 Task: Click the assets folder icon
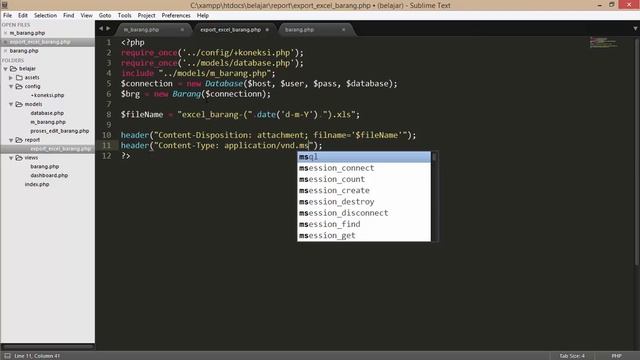tap(19, 78)
